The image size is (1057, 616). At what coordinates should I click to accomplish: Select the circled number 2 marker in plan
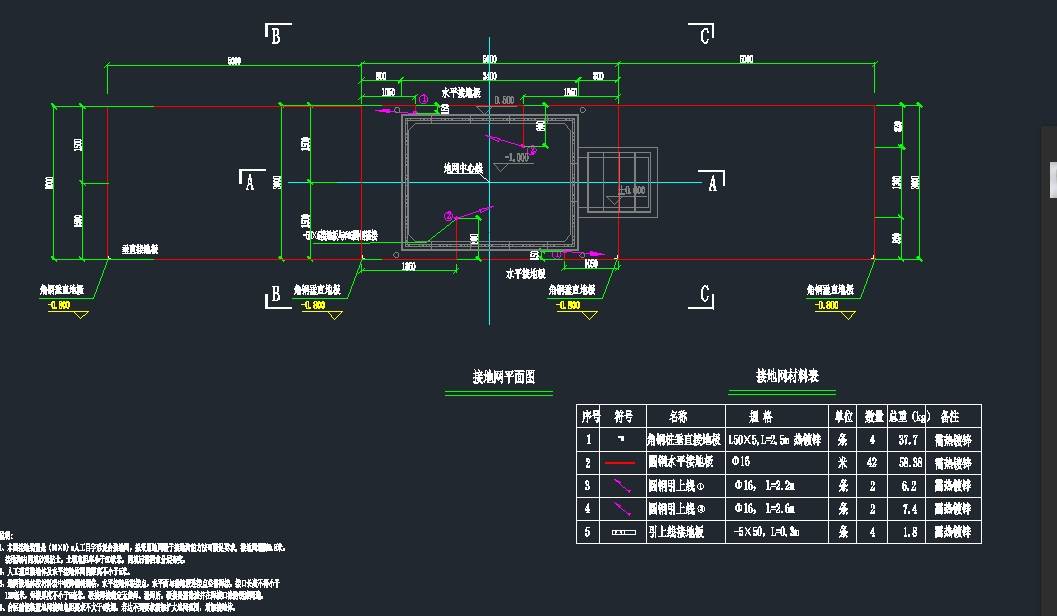point(449,215)
